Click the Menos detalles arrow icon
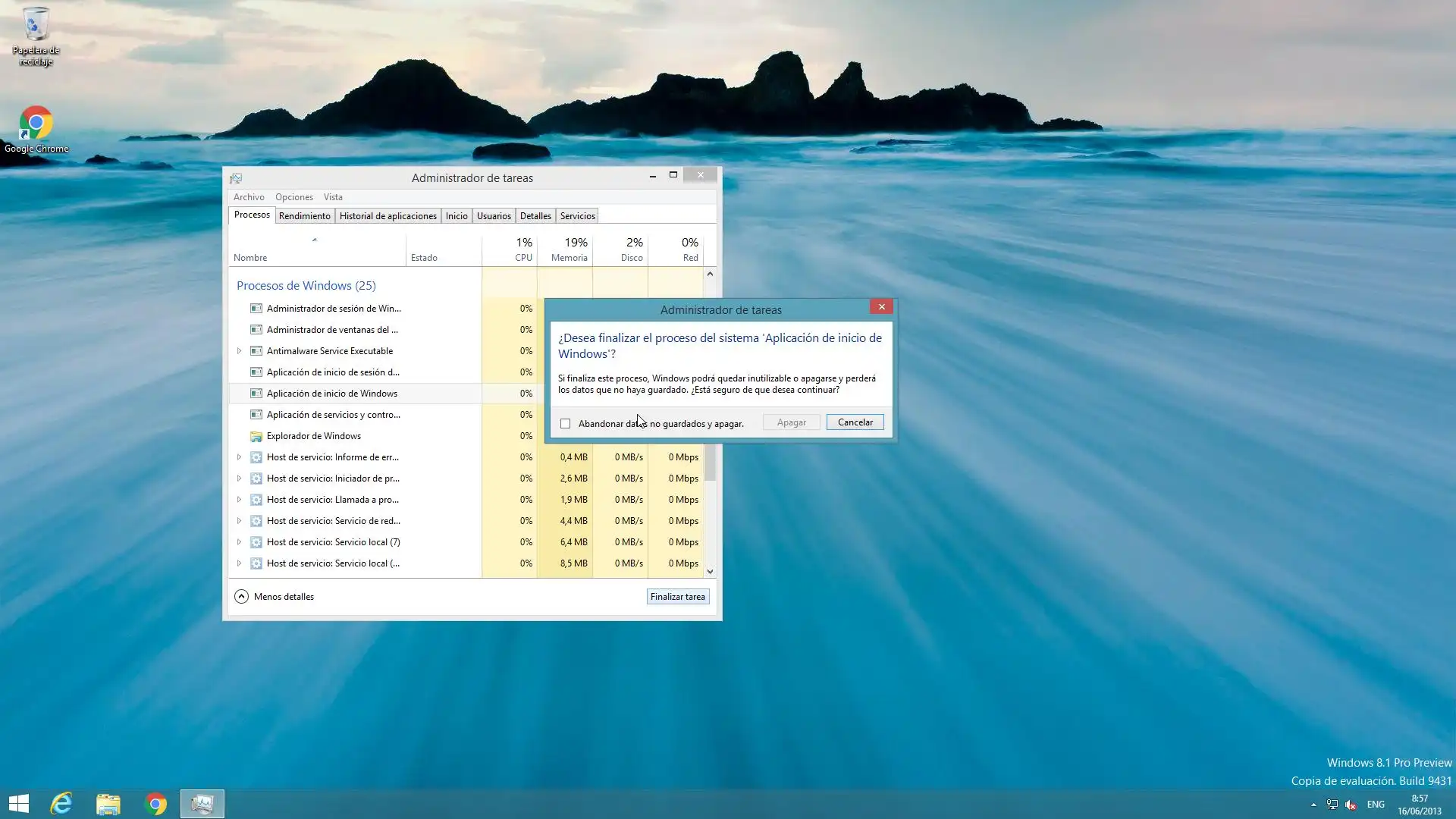This screenshot has height=819, width=1456. (x=241, y=597)
